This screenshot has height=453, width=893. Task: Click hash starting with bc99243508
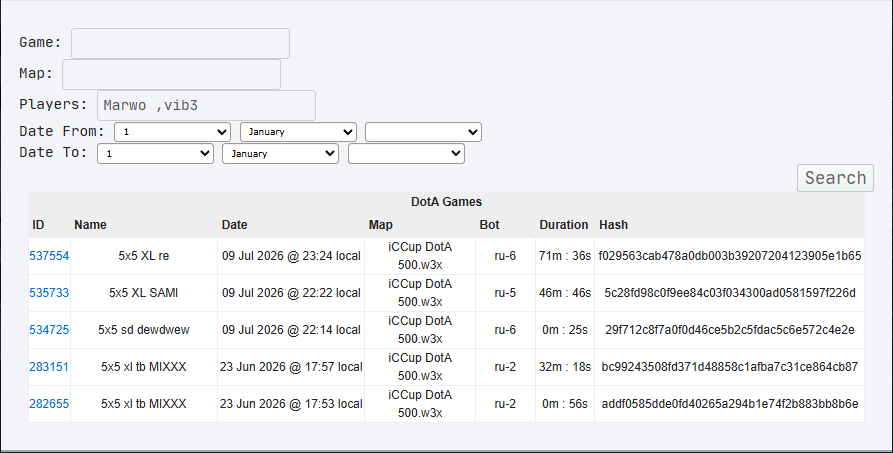[x=730, y=367]
